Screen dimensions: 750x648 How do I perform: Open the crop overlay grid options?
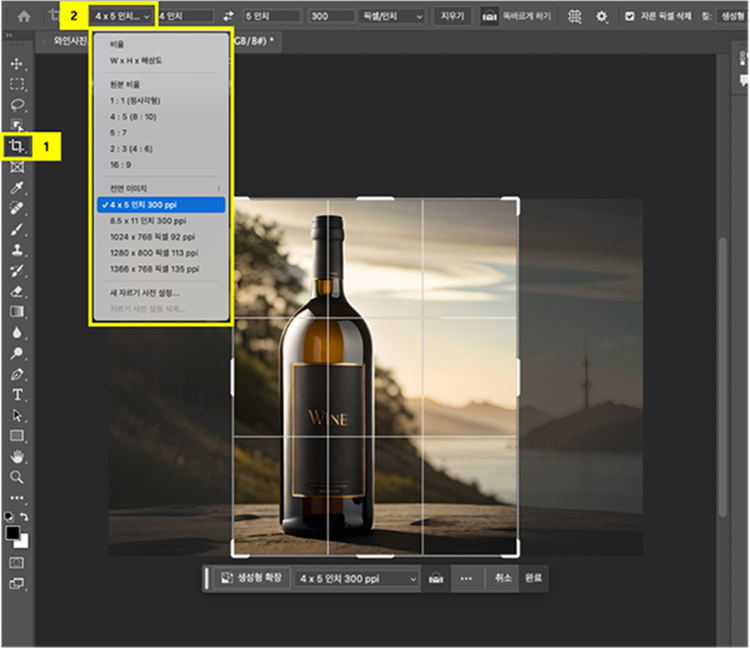tap(575, 17)
